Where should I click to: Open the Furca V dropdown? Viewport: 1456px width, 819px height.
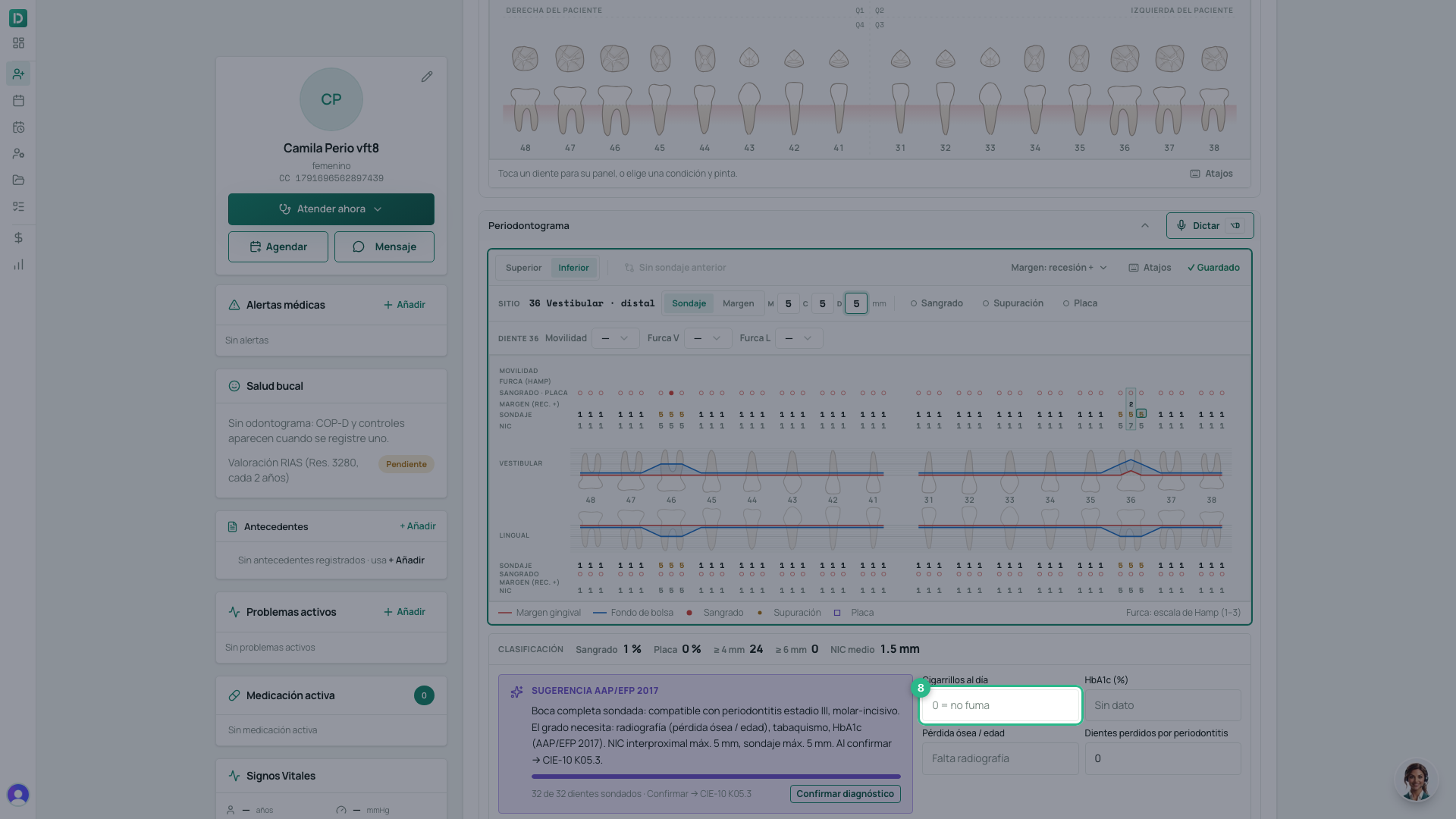click(708, 338)
